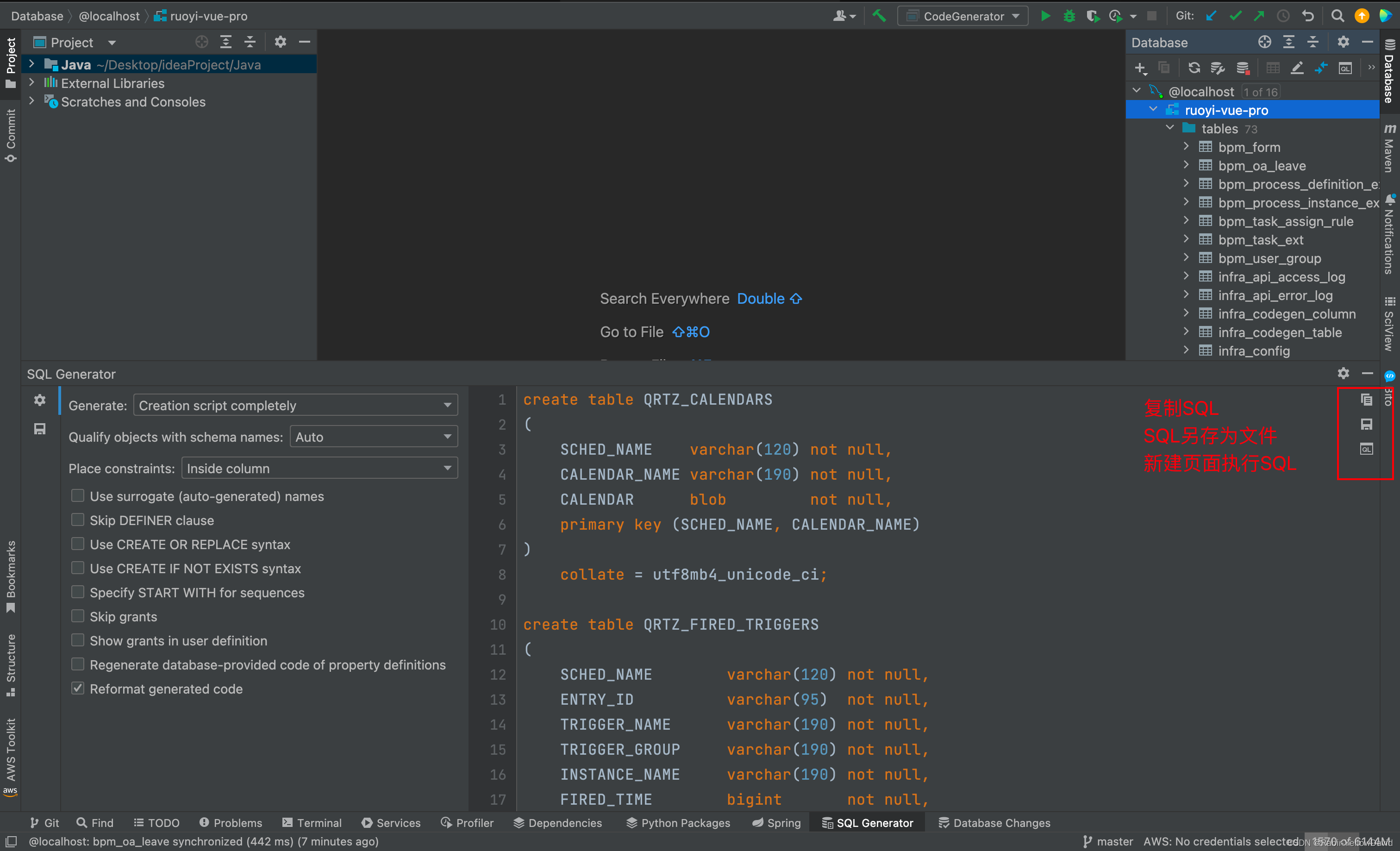Open the Database Changes tab
The width and height of the screenshot is (1400, 851).
(994, 823)
